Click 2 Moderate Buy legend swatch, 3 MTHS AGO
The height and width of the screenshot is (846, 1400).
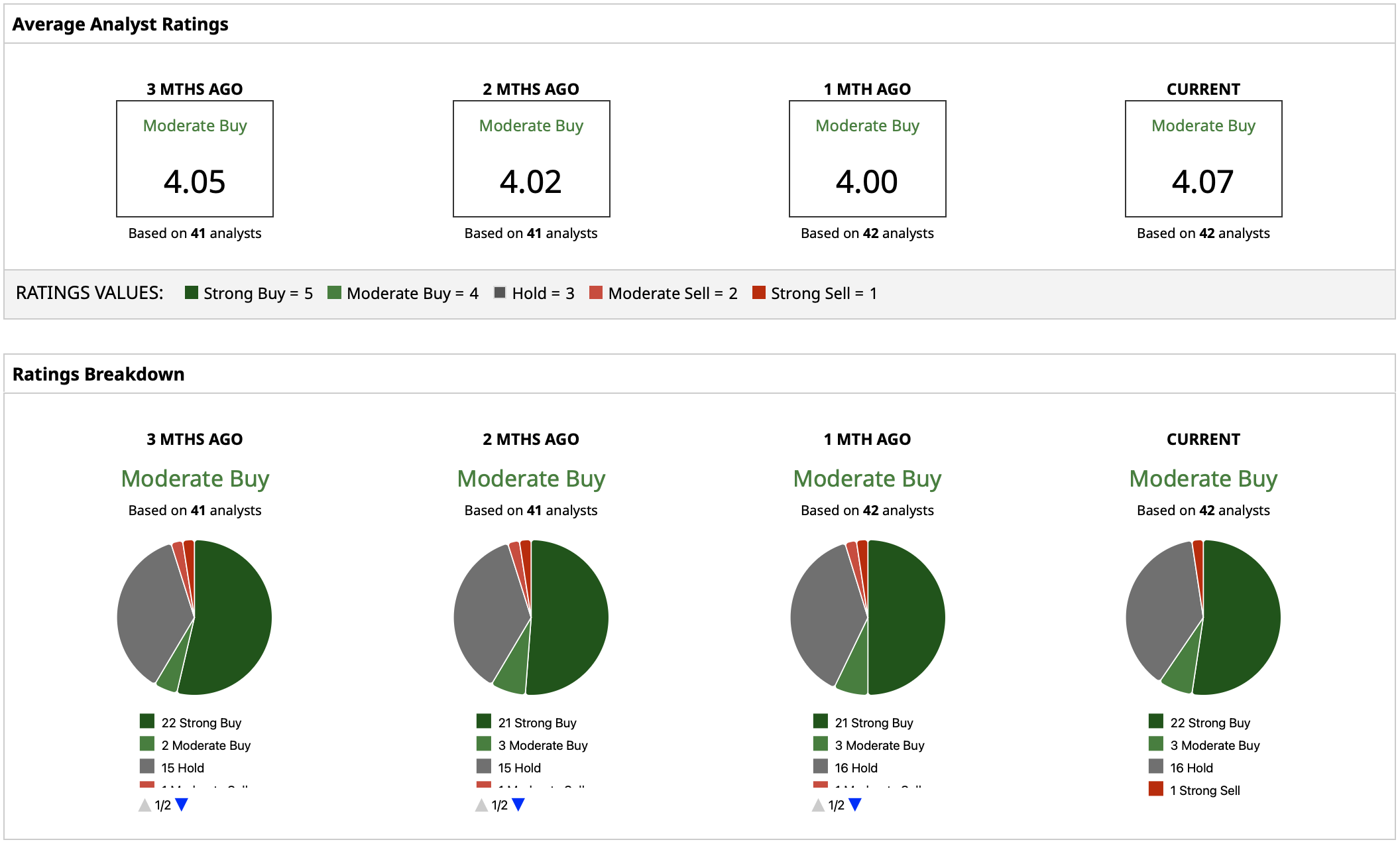click(x=147, y=744)
